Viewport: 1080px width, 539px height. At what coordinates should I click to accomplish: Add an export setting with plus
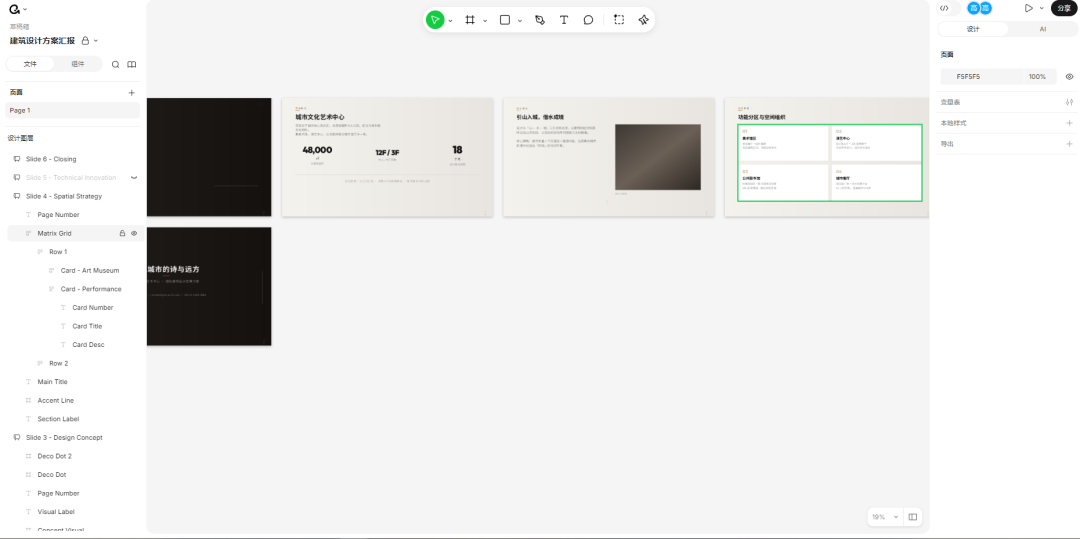pyautogui.click(x=1069, y=144)
